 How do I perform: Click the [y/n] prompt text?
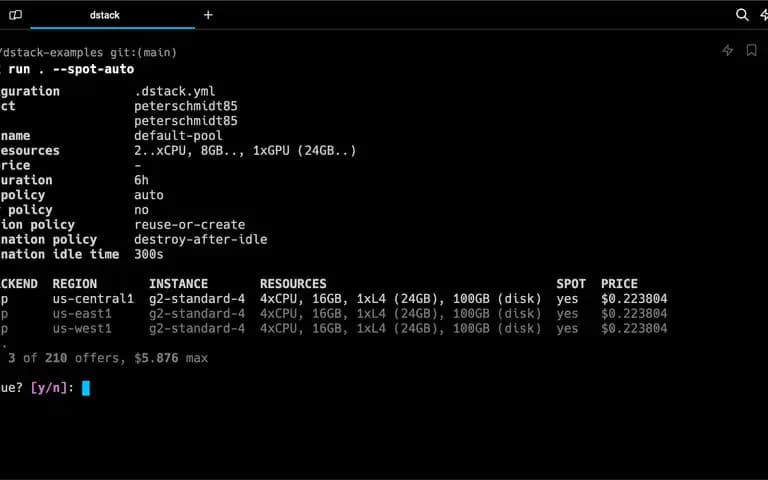pos(48,387)
